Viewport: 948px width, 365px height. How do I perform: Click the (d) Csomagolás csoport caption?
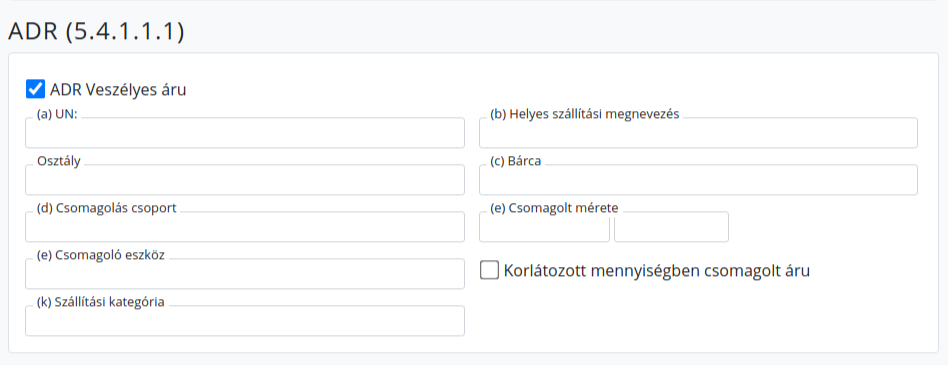coord(106,208)
